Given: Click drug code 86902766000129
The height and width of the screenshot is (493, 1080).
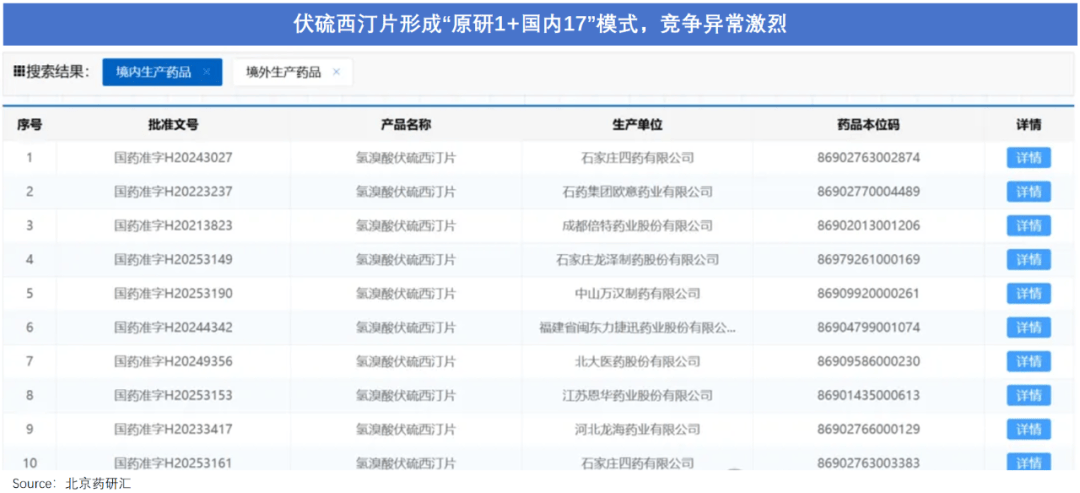Looking at the screenshot, I should [869, 429].
